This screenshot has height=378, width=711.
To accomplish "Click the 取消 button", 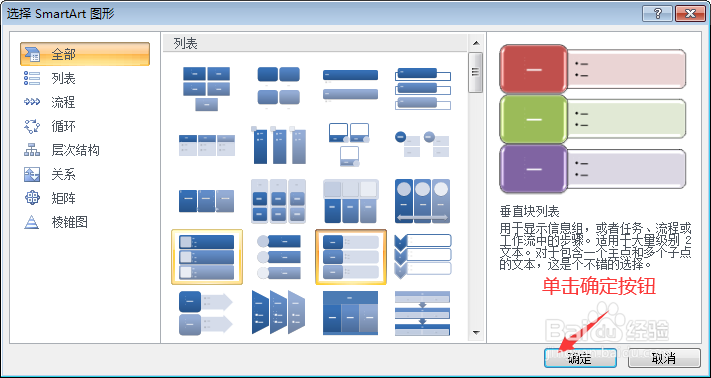I will [x=664, y=358].
